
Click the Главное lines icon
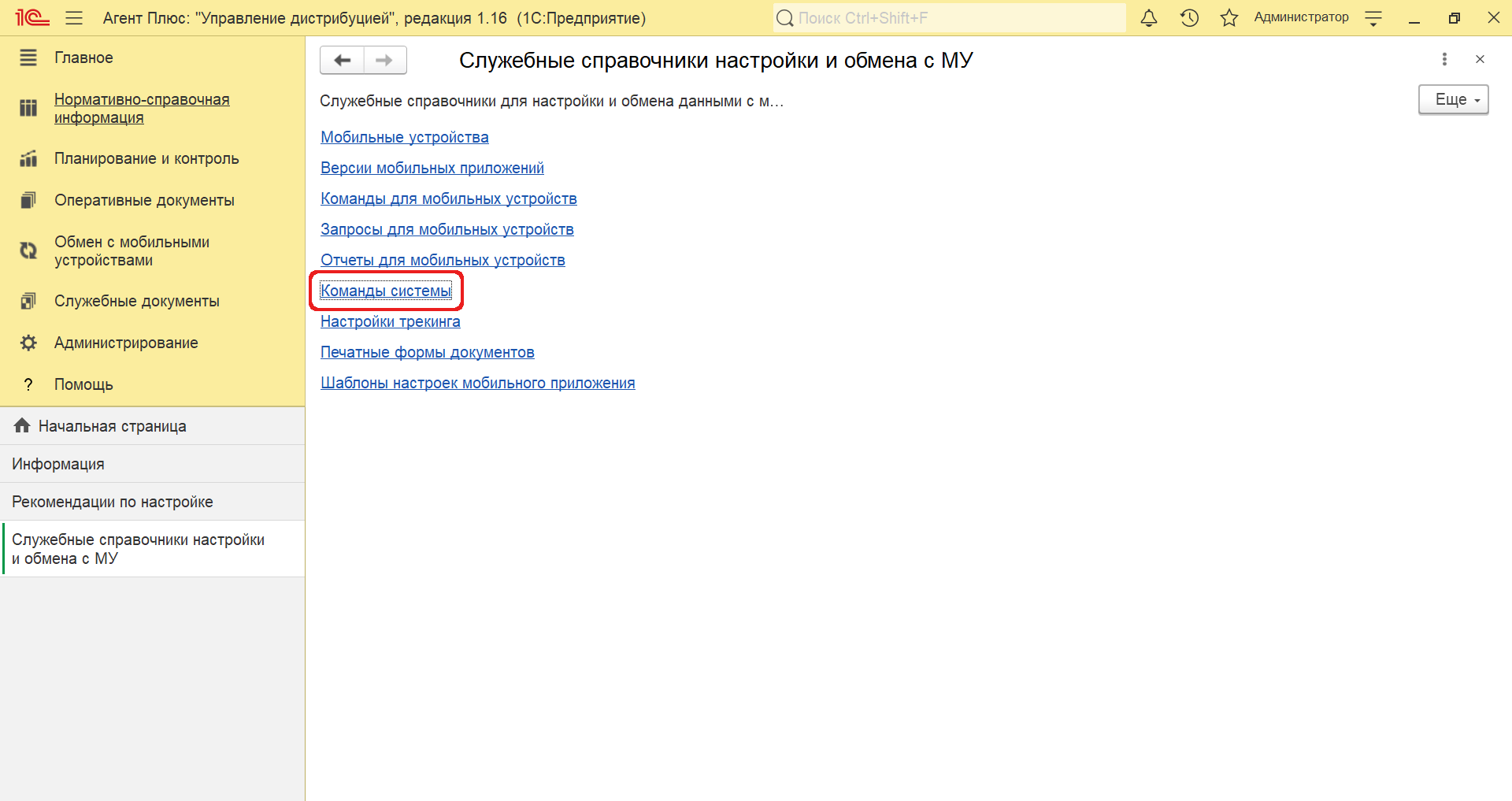click(28, 57)
